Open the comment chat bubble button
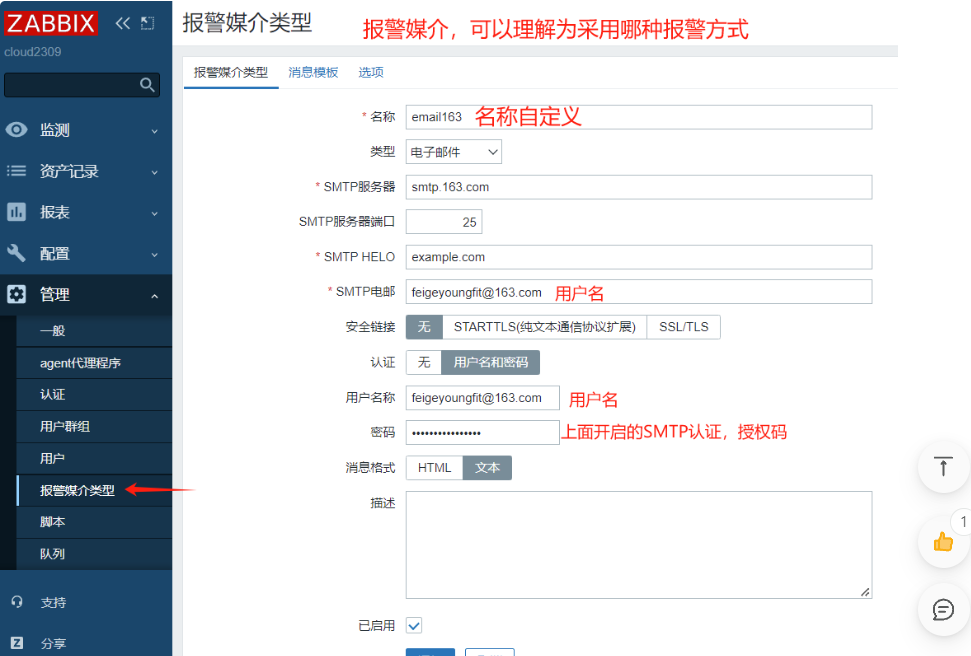This screenshot has height=656, width=971. click(x=943, y=609)
